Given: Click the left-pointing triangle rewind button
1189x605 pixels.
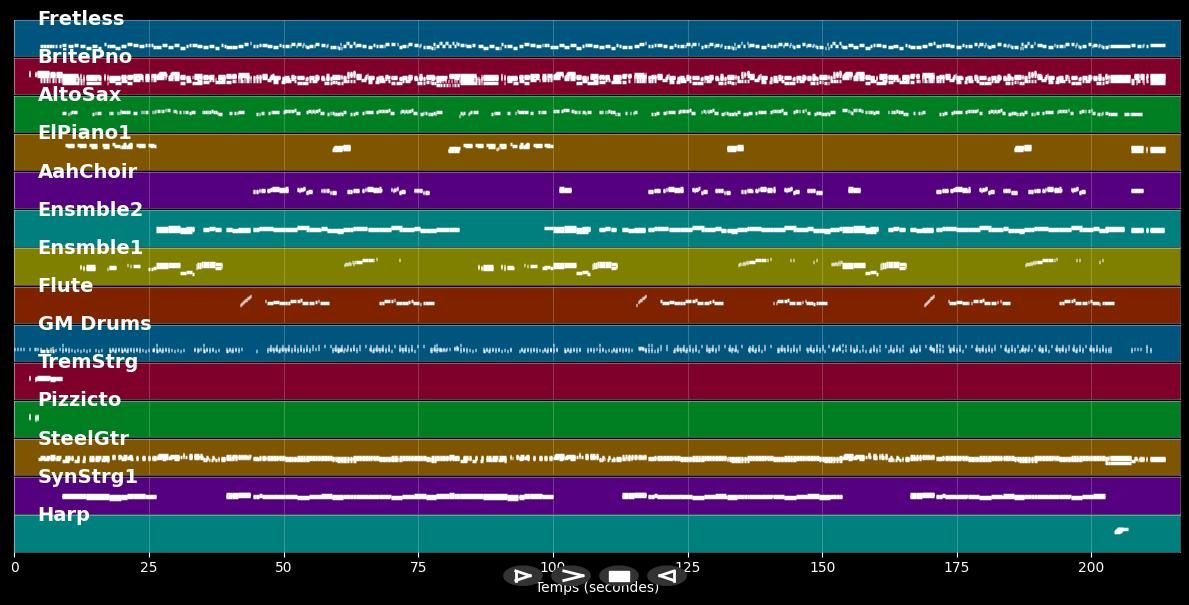Looking at the screenshot, I should click(x=666, y=576).
